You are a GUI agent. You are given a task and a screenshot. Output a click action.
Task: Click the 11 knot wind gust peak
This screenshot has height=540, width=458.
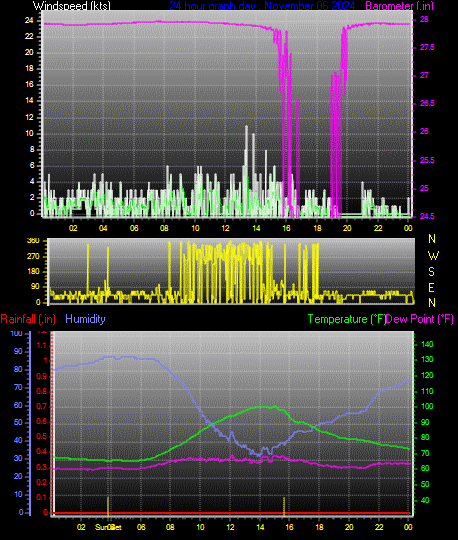(246, 127)
